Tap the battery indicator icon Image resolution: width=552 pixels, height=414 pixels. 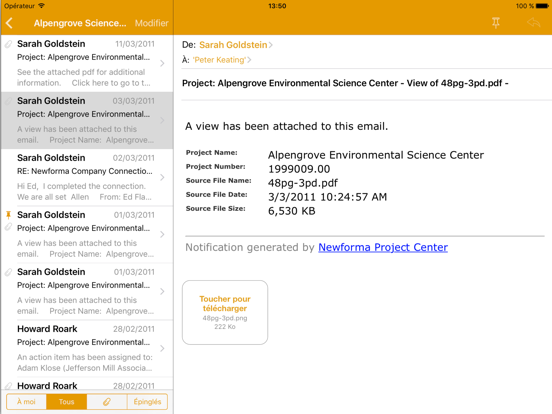542,6
